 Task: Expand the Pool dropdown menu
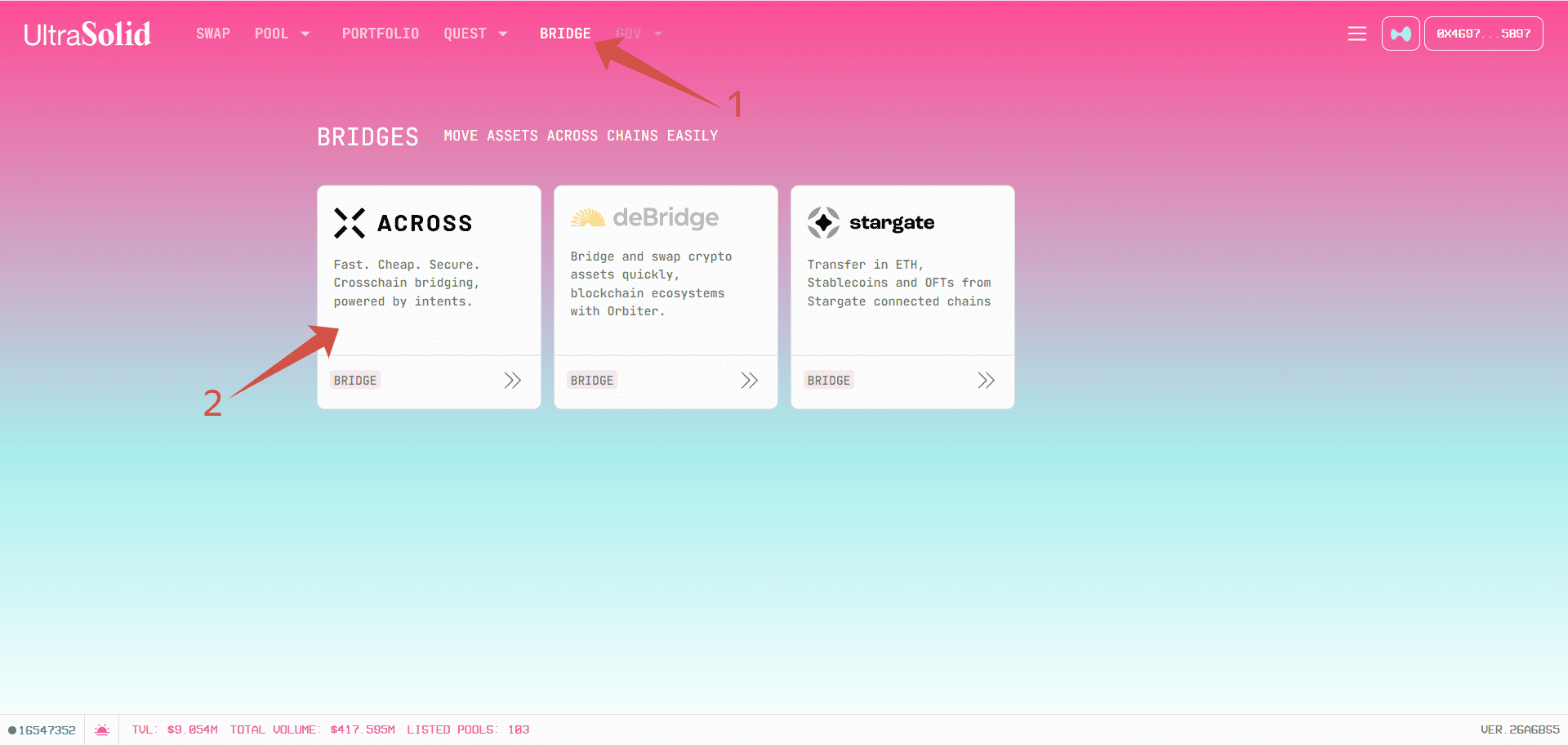[x=282, y=33]
